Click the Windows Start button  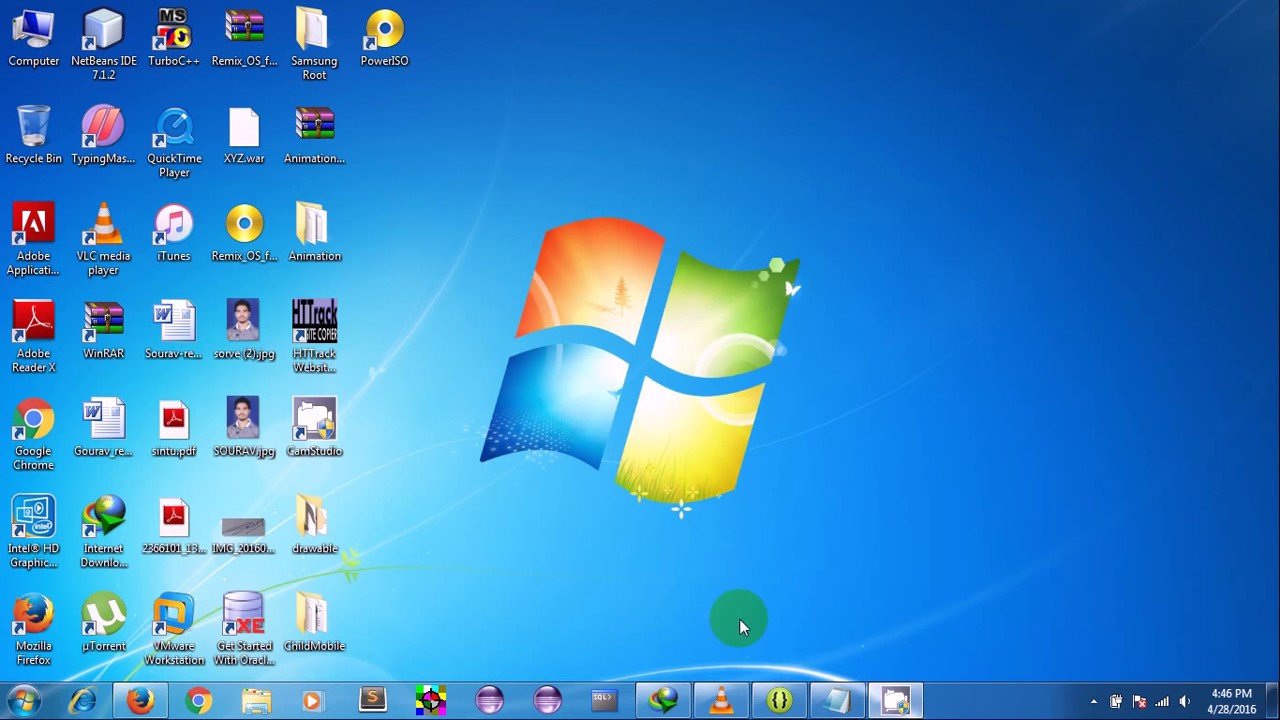pos(24,701)
